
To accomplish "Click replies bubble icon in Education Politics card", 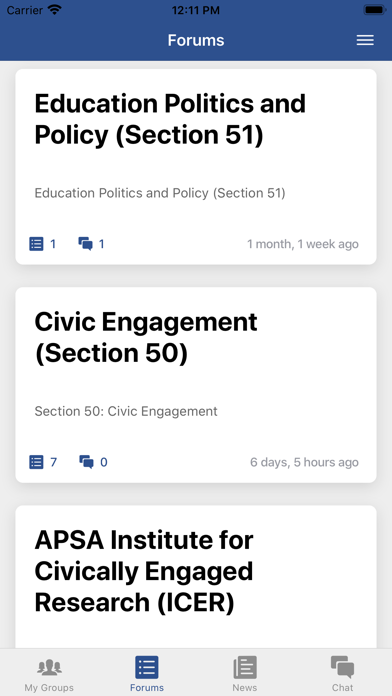I will [x=85, y=244].
